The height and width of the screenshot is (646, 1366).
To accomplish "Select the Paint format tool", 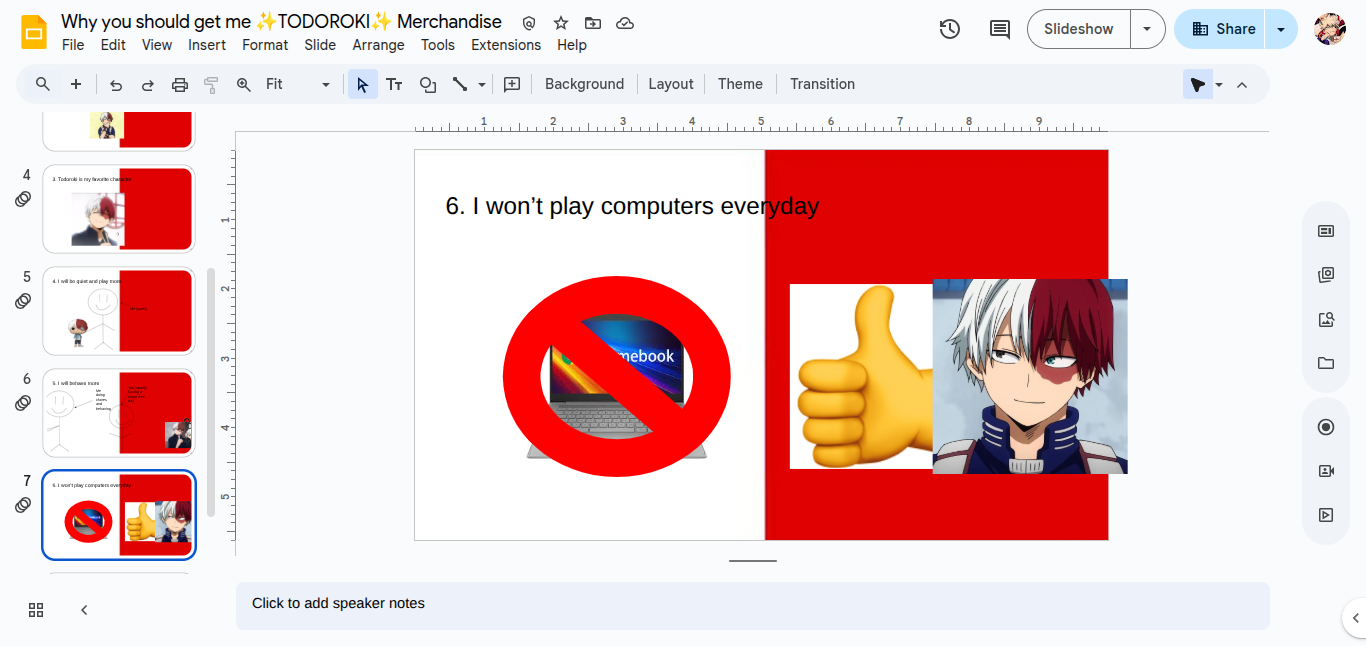I will click(211, 84).
